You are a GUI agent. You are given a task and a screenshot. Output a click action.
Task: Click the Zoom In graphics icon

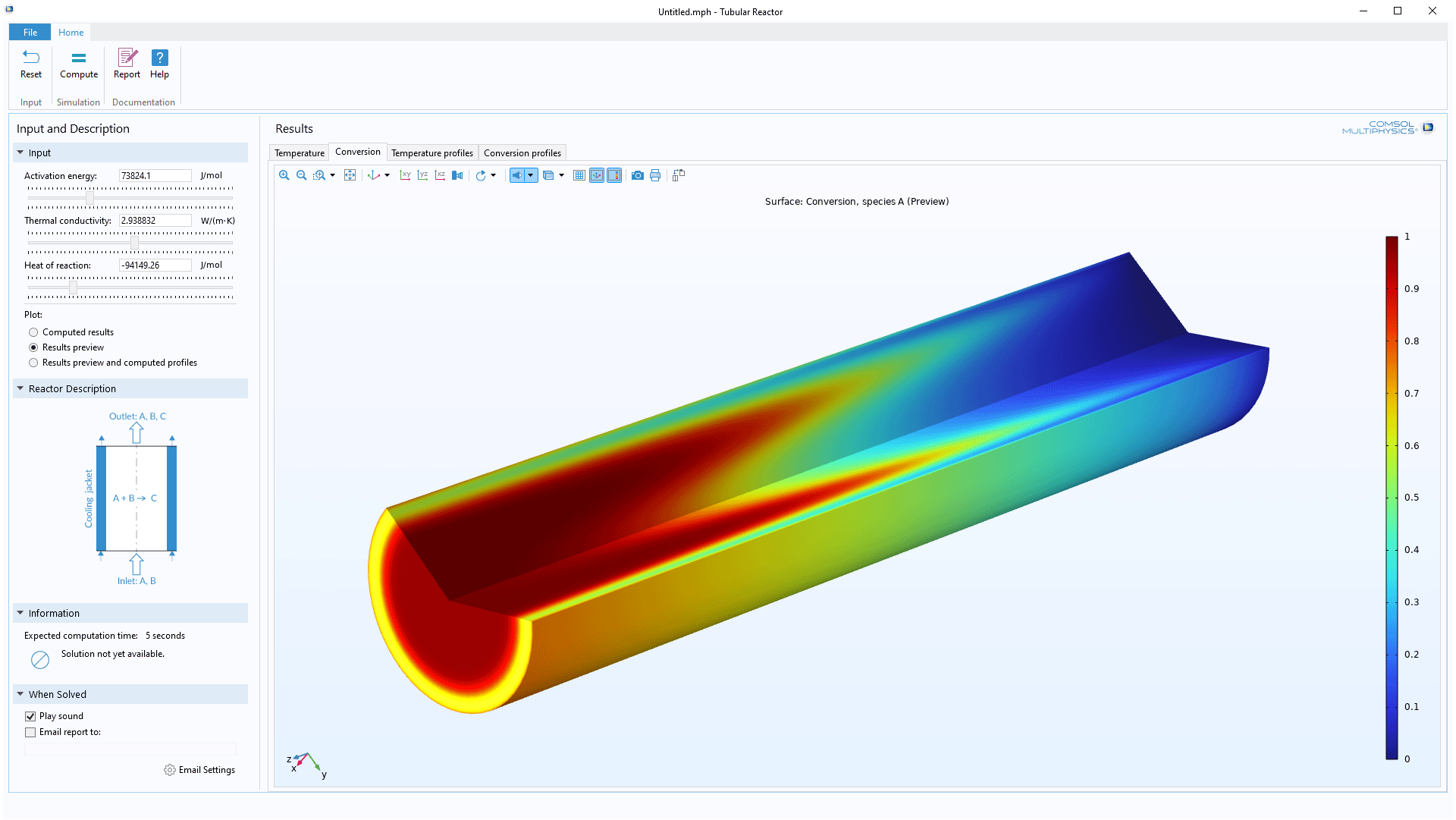coord(284,175)
